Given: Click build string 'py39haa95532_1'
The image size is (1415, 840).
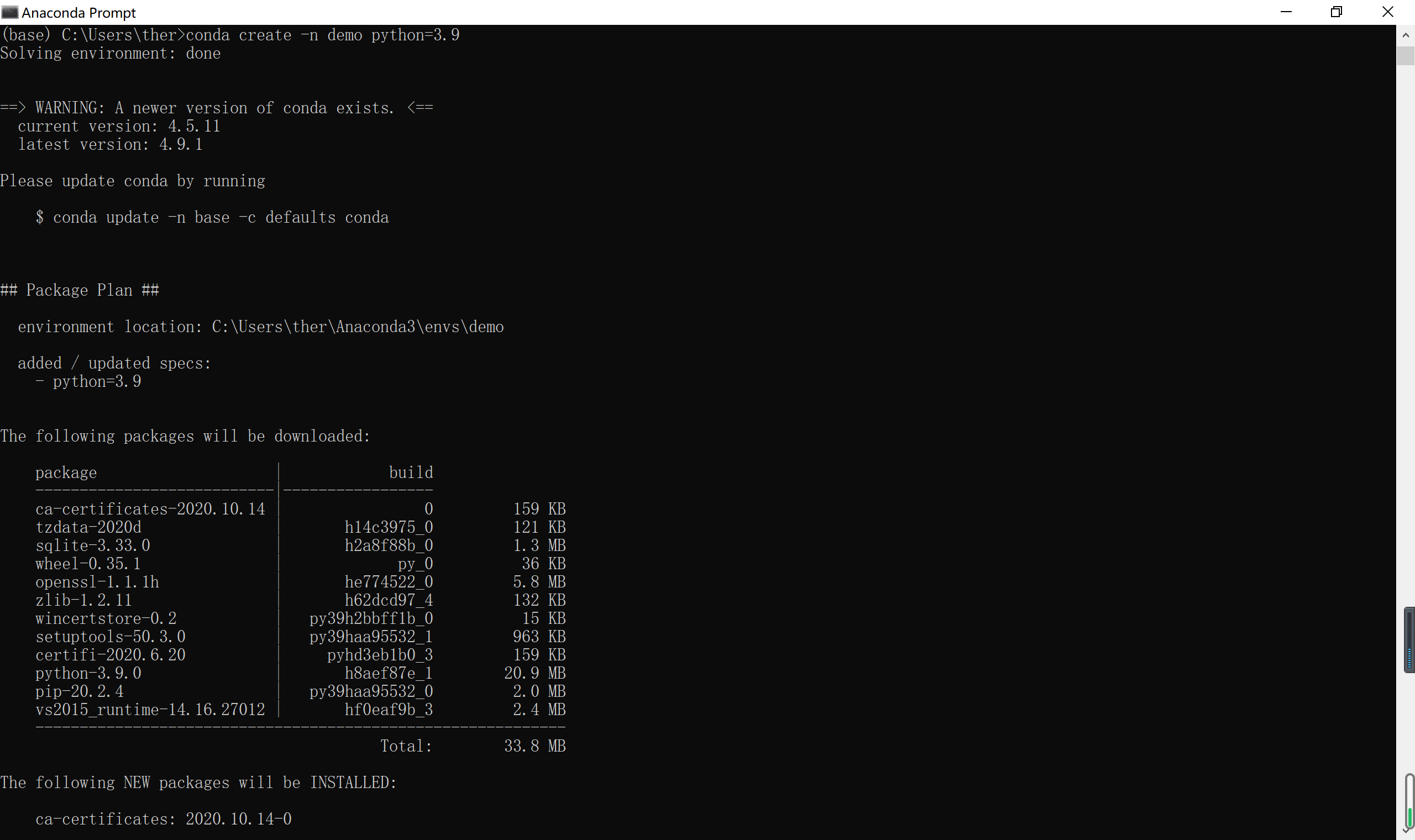Looking at the screenshot, I should tap(371, 637).
